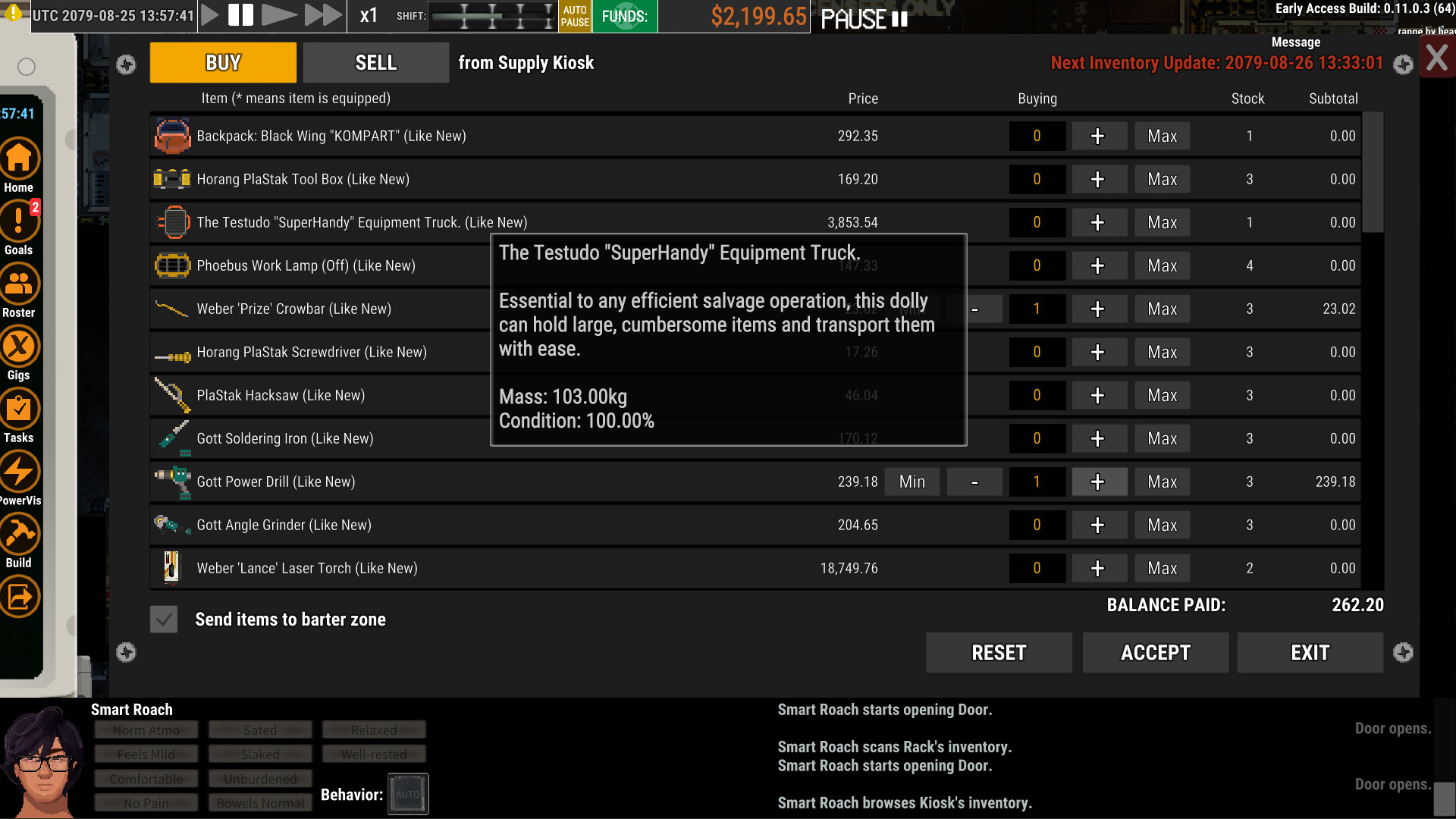Click the Horang PlaStak Tool Box icon
Screen dimensions: 1456x819
(172, 179)
